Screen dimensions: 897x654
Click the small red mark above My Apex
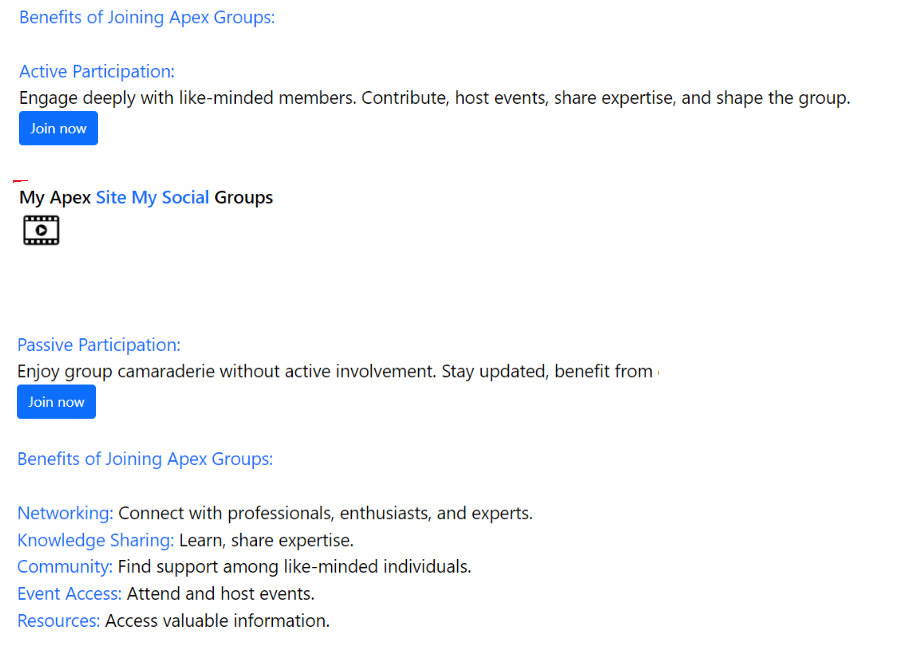pos(20,181)
